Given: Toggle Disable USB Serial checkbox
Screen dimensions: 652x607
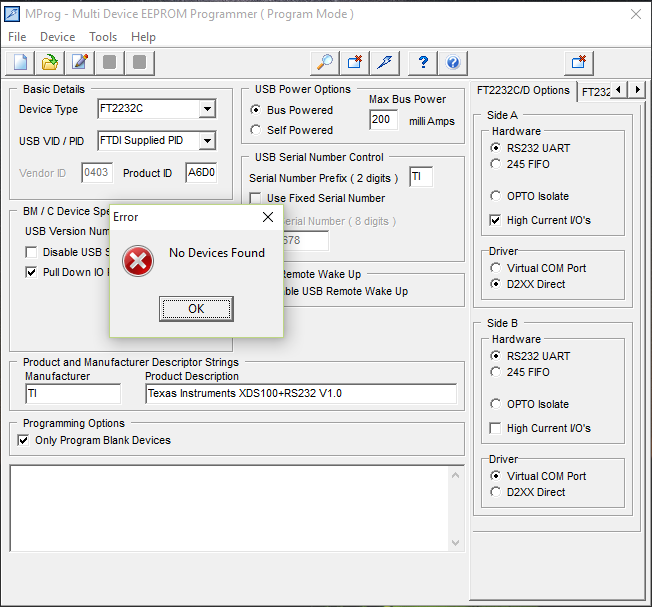Looking at the screenshot, I should pos(31,252).
